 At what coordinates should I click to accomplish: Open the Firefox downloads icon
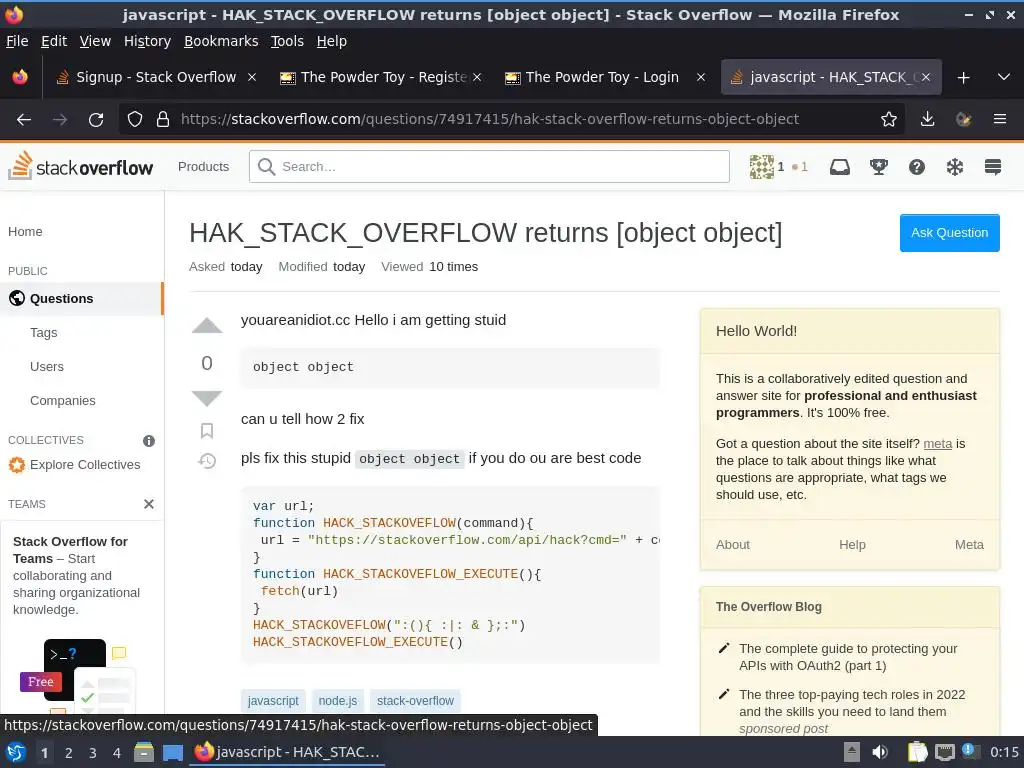[x=927, y=120]
